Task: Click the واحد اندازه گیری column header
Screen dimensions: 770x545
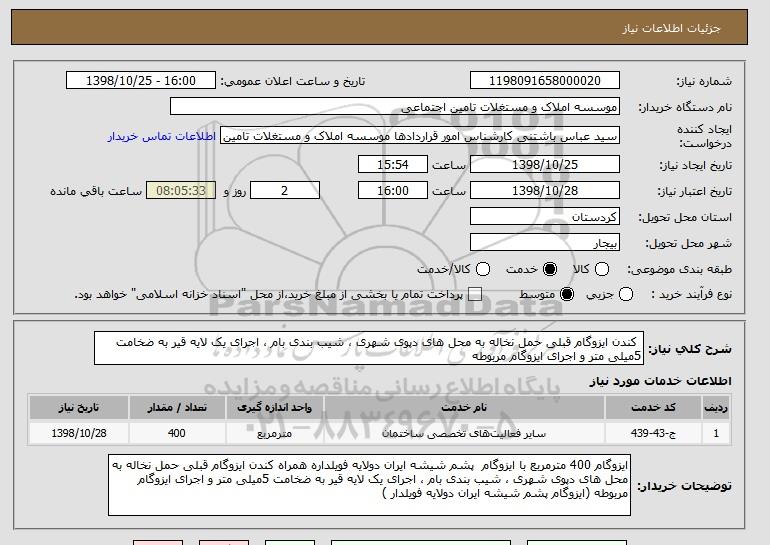Action: click(275, 408)
